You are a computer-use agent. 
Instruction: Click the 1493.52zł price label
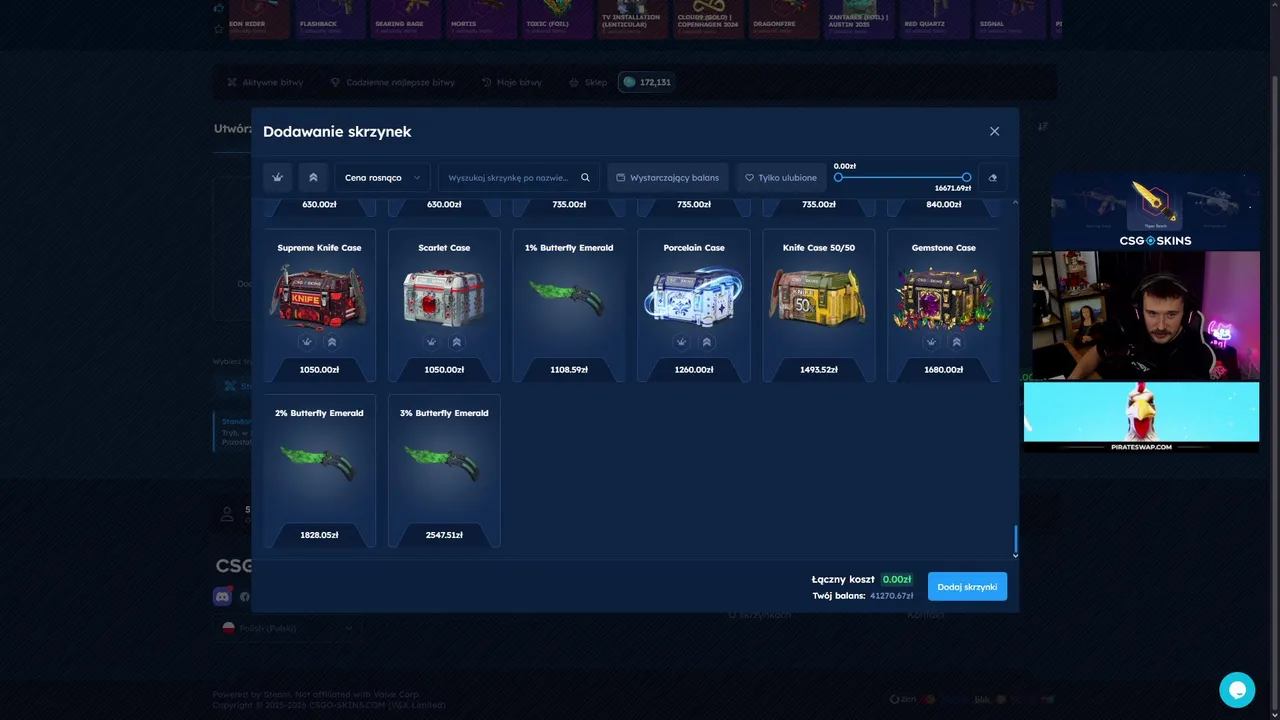tap(819, 370)
